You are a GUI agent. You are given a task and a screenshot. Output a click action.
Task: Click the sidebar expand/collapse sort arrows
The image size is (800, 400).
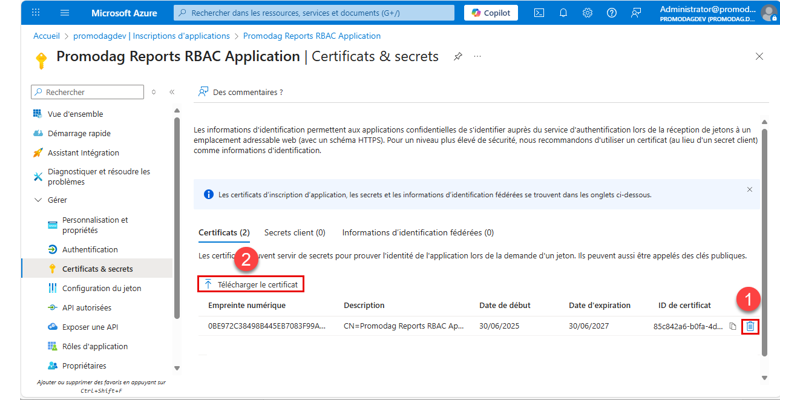[154, 92]
